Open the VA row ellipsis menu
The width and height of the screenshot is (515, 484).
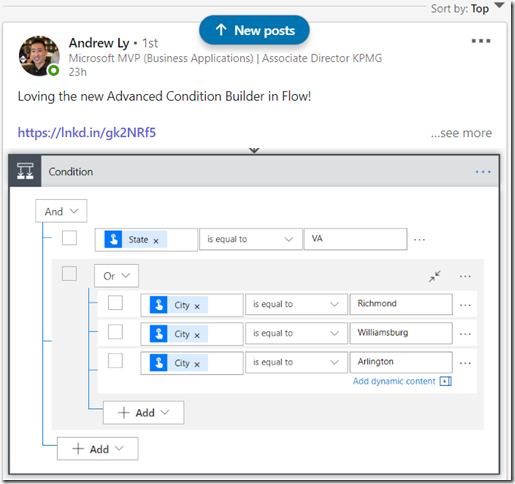tap(419, 239)
